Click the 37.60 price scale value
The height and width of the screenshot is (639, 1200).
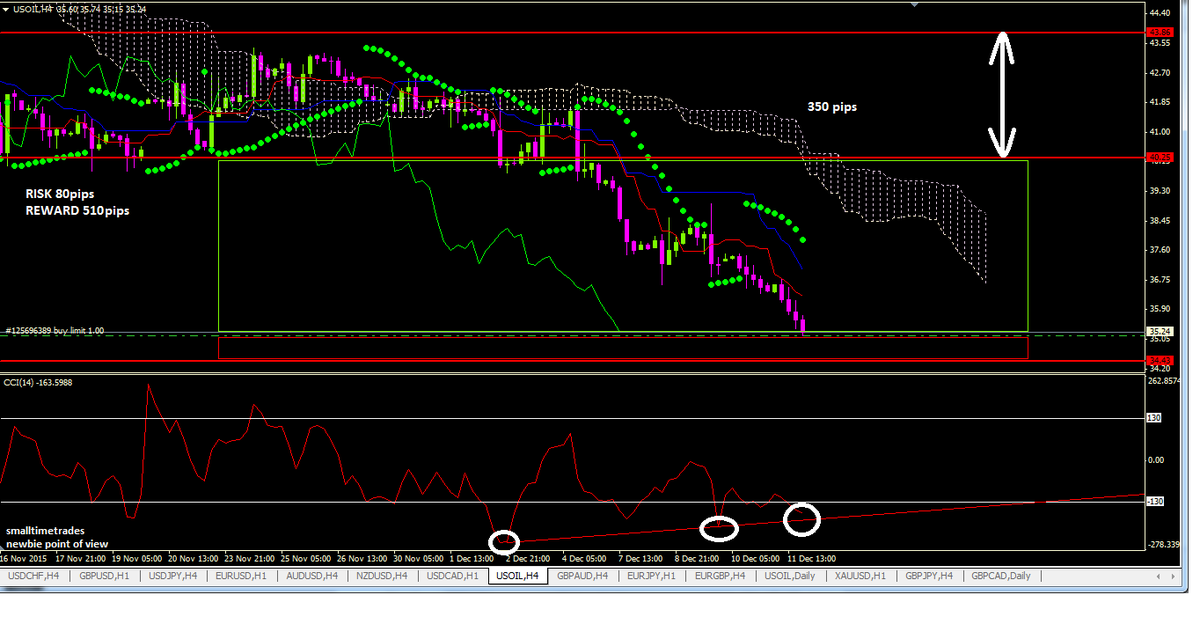[x=1160, y=249]
